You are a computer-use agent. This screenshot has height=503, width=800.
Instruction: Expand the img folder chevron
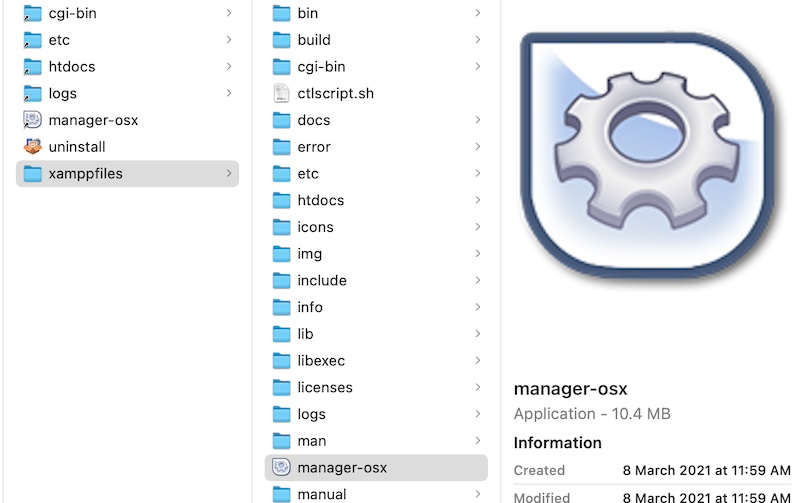(478, 254)
